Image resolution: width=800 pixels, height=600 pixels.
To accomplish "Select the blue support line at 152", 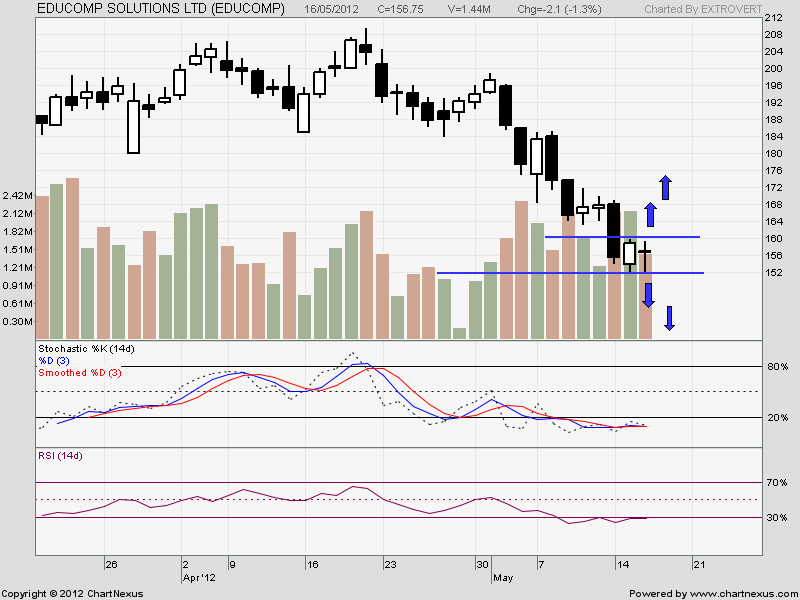I will pyautogui.click(x=570, y=273).
